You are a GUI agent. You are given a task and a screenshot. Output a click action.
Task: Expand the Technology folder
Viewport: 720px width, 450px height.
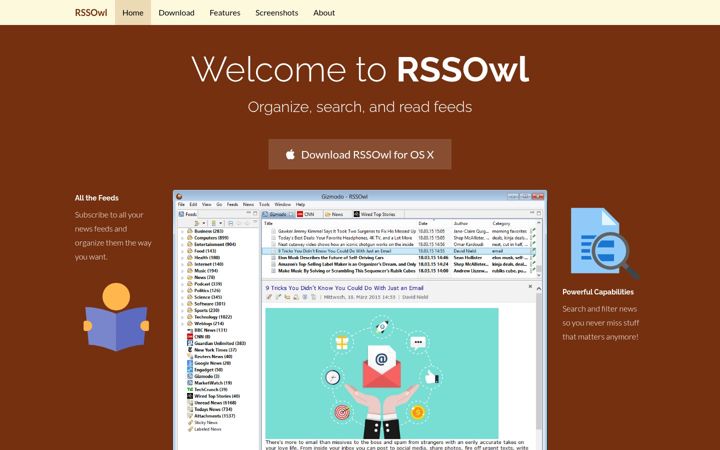point(182,317)
